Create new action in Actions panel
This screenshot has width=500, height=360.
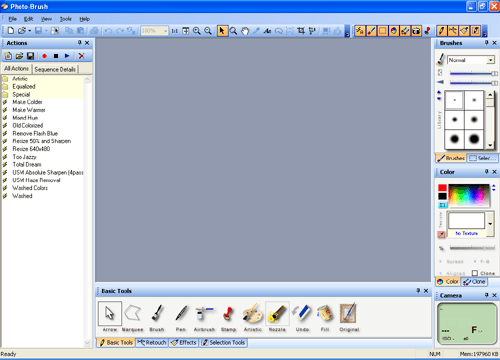8,56
